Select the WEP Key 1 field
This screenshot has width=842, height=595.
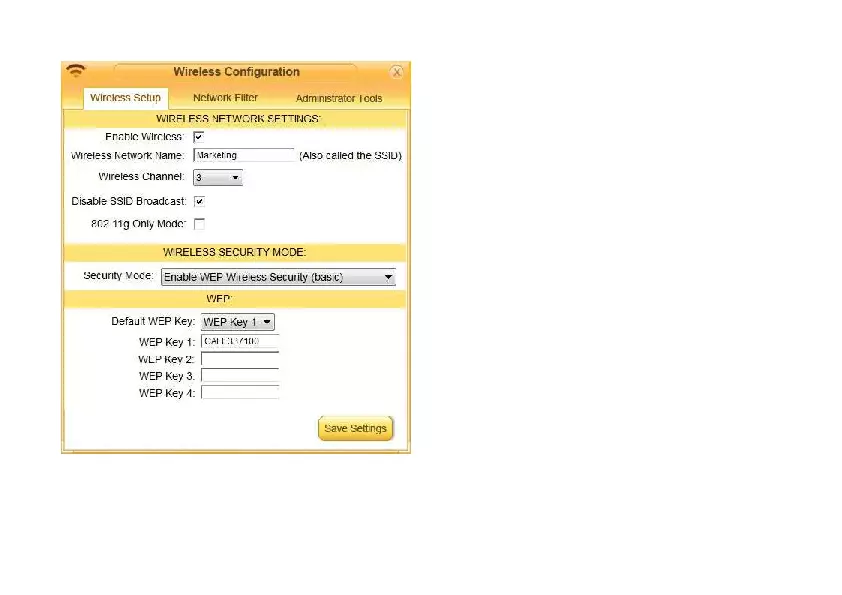tap(239, 342)
